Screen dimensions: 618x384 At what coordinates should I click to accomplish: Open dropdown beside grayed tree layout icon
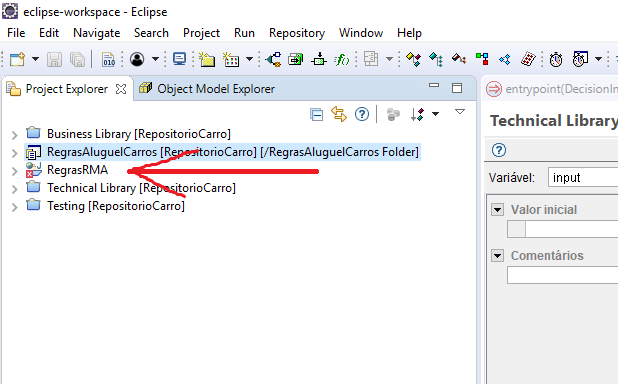389,59
